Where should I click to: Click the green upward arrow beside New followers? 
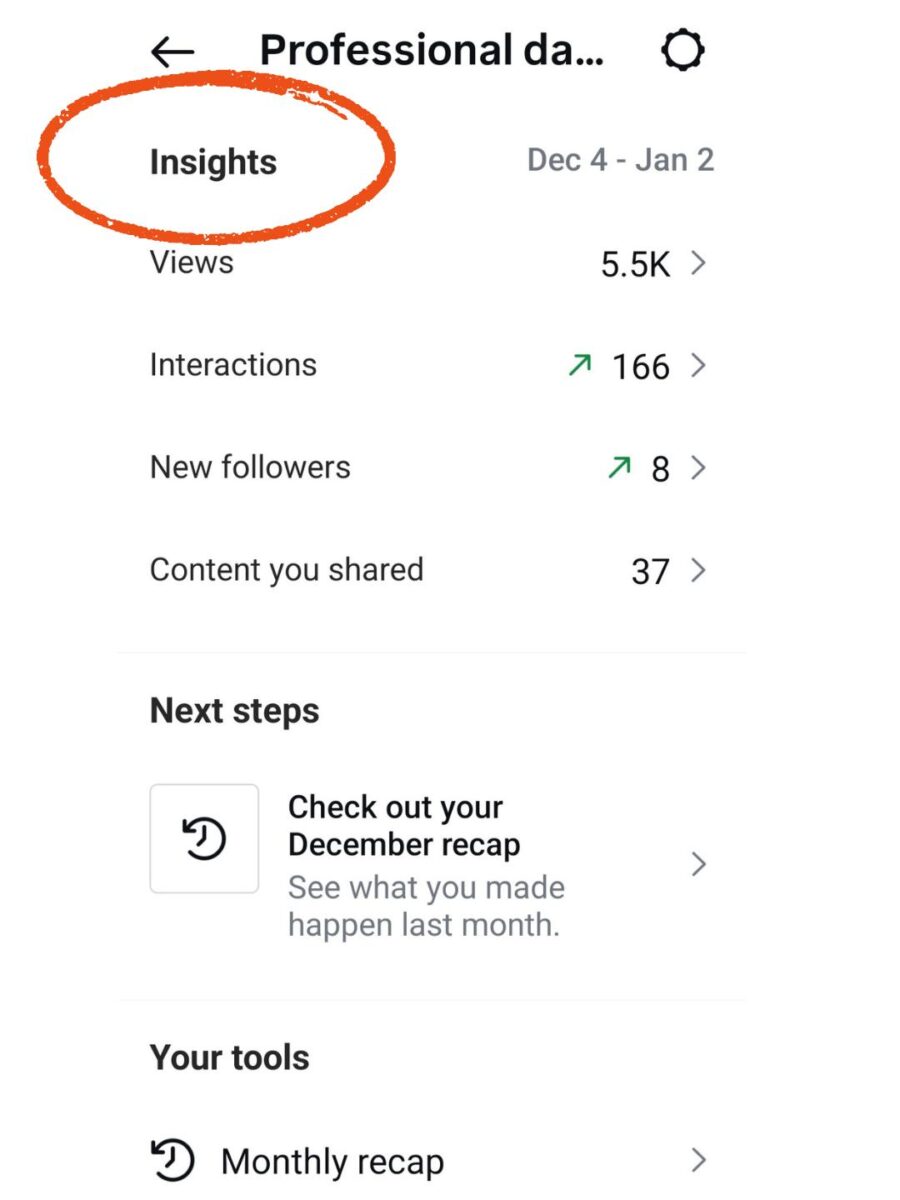[x=619, y=467]
